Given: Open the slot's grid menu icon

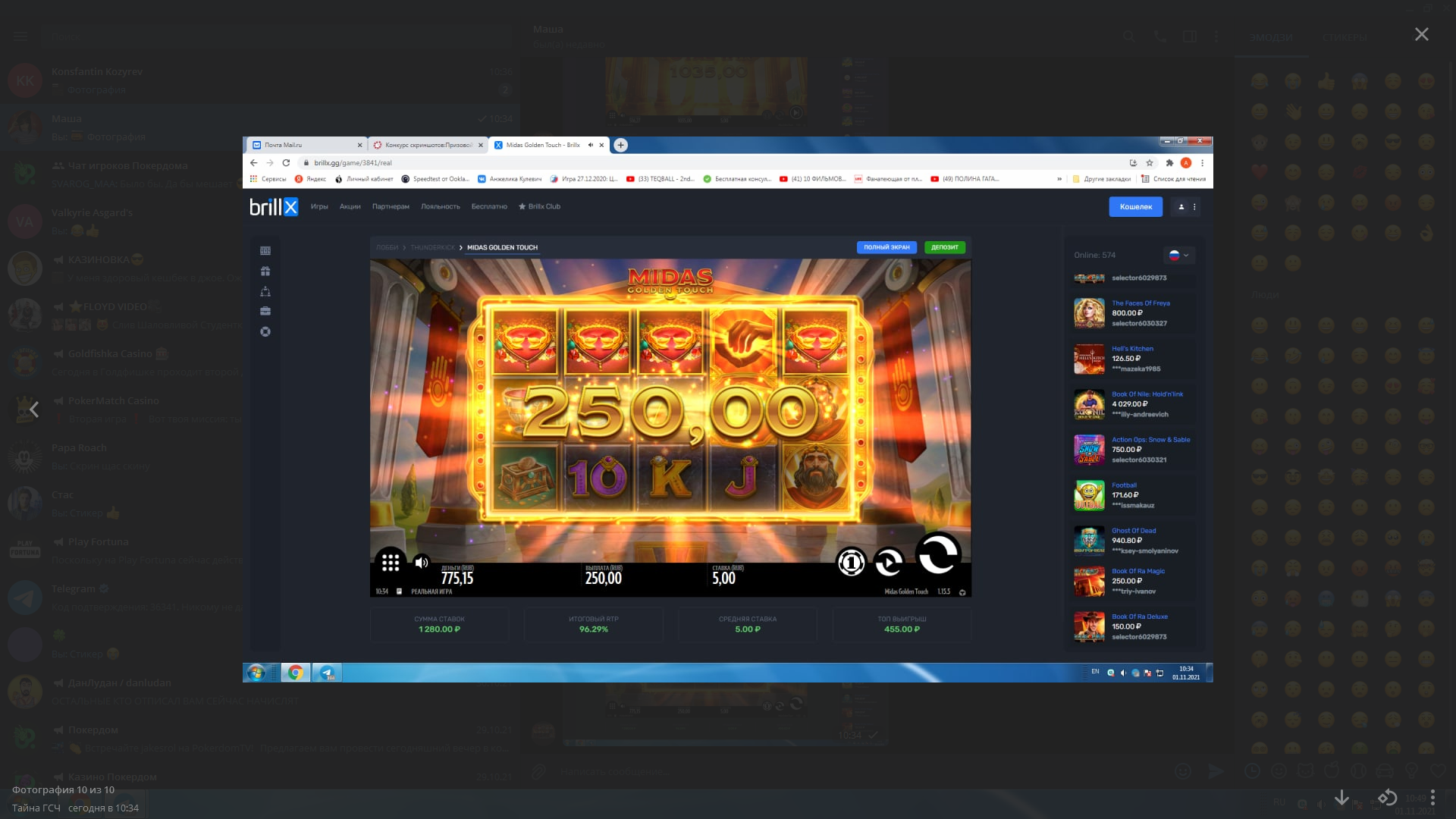Looking at the screenshot, I should 391,562.
